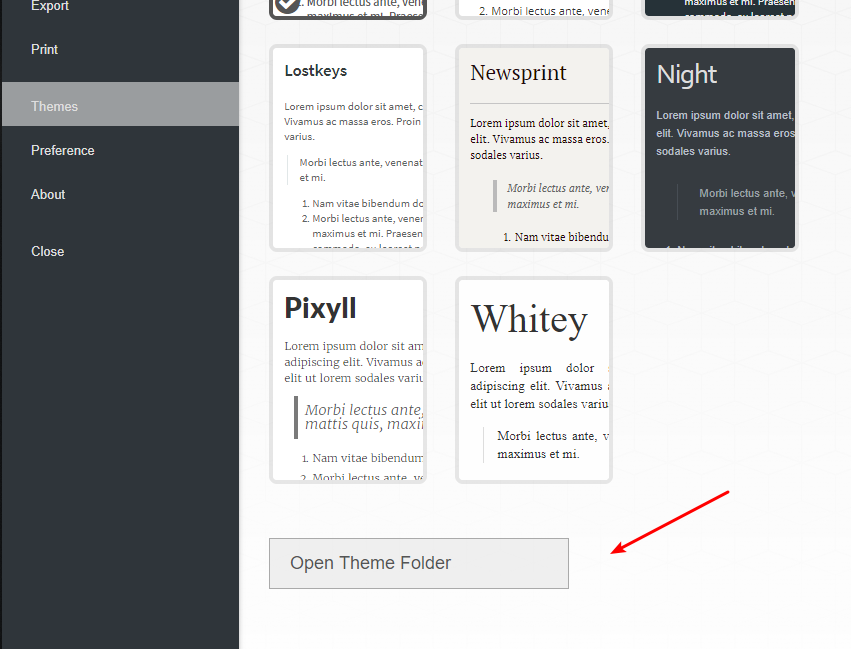This screenshot has height=649, width=851.
Task: Open the Preference sidebar section
Action: click(x=62, y=150)
